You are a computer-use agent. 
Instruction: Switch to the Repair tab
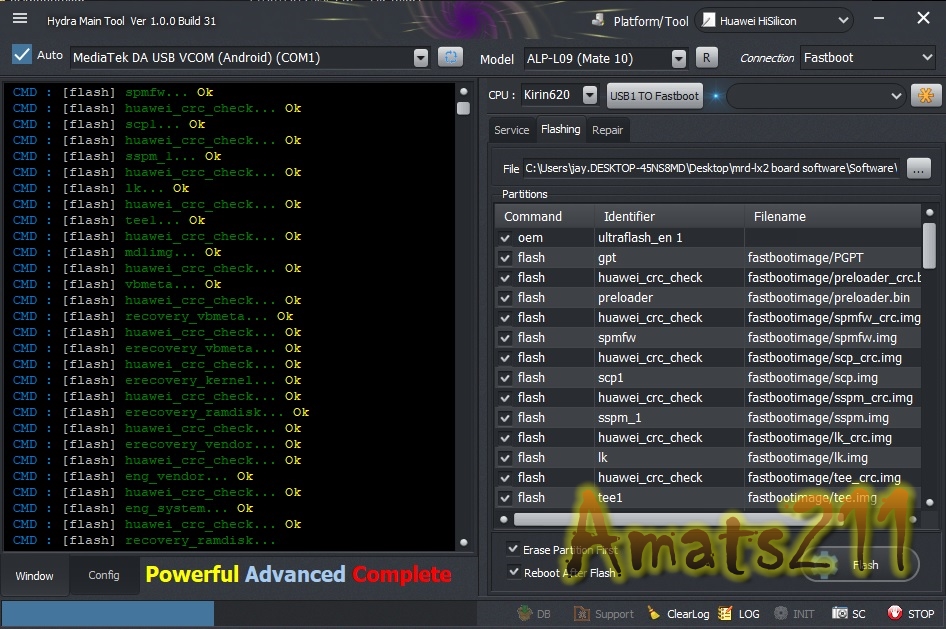coord(607,130)
